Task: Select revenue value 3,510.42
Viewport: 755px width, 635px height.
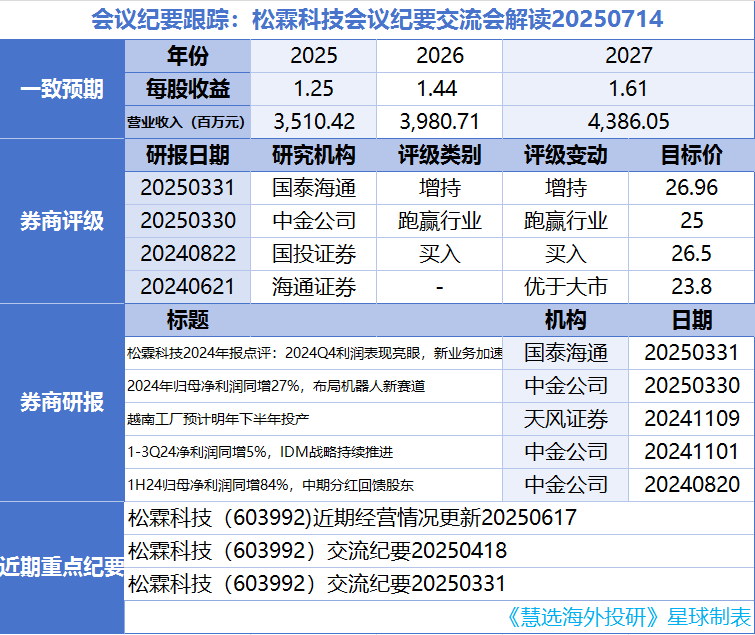Action: tap(313, 122)
